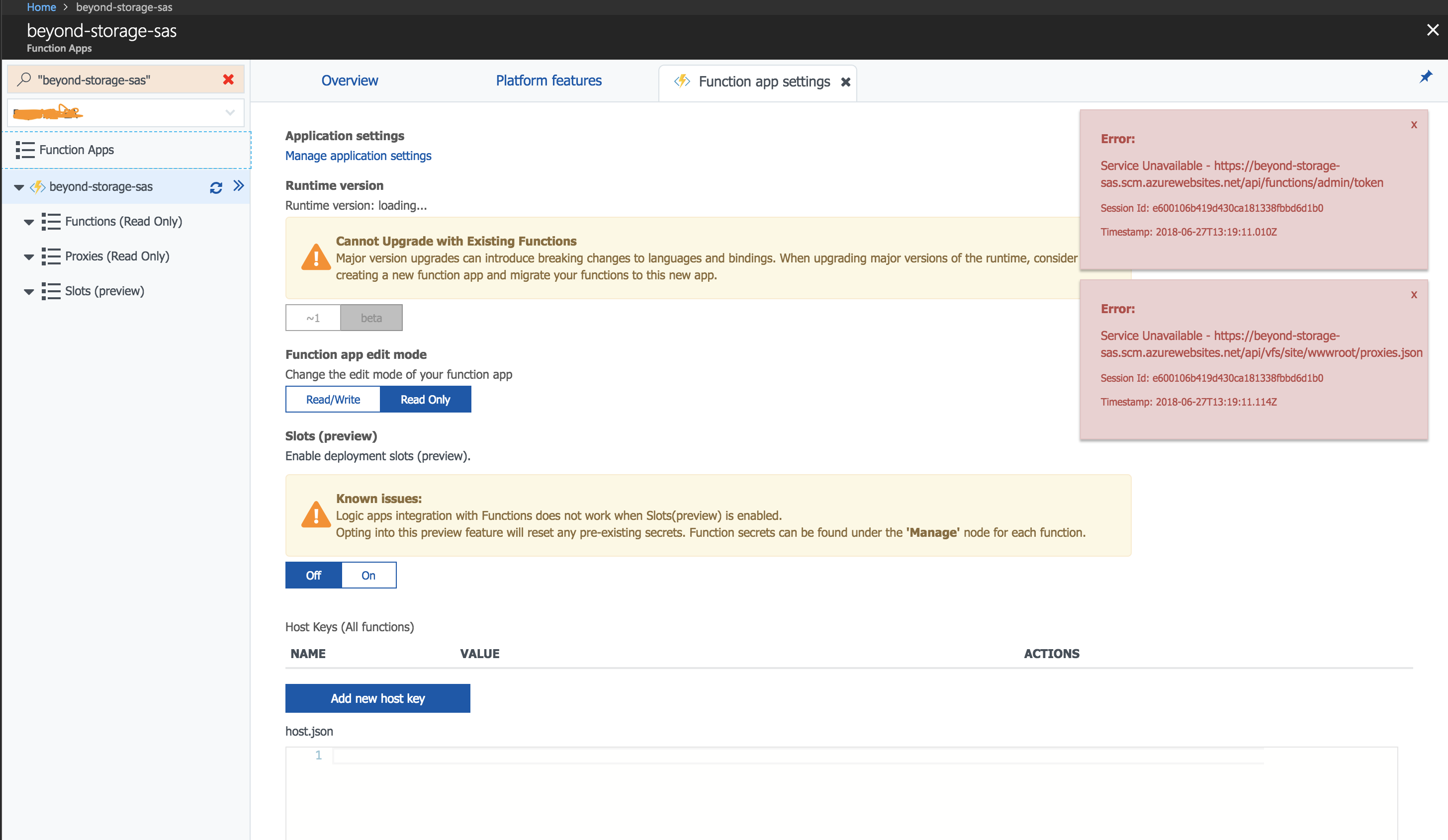Set function app edit mode to Read/Write

point(332,399)
